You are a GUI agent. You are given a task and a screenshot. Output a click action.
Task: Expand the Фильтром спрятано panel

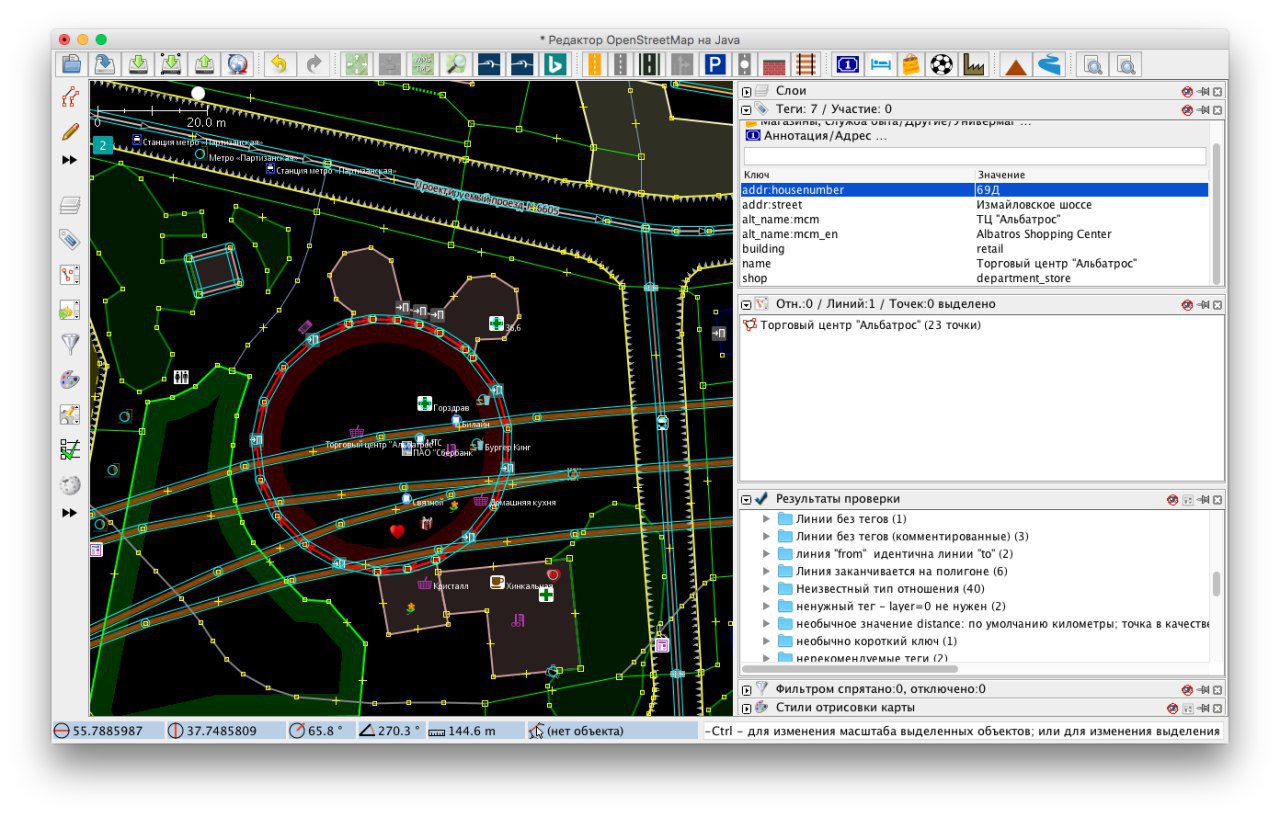coord(746,689)
